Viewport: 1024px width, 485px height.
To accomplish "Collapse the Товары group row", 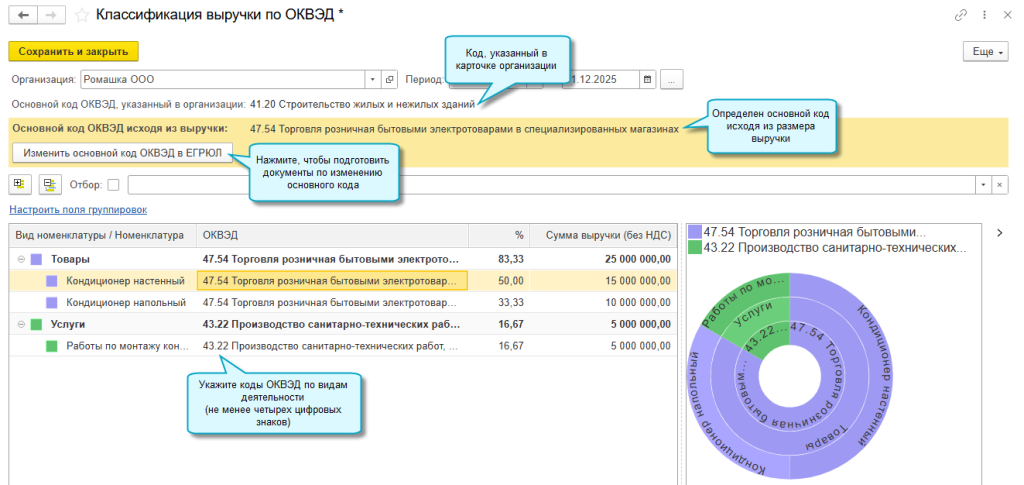I will (20, 259).
